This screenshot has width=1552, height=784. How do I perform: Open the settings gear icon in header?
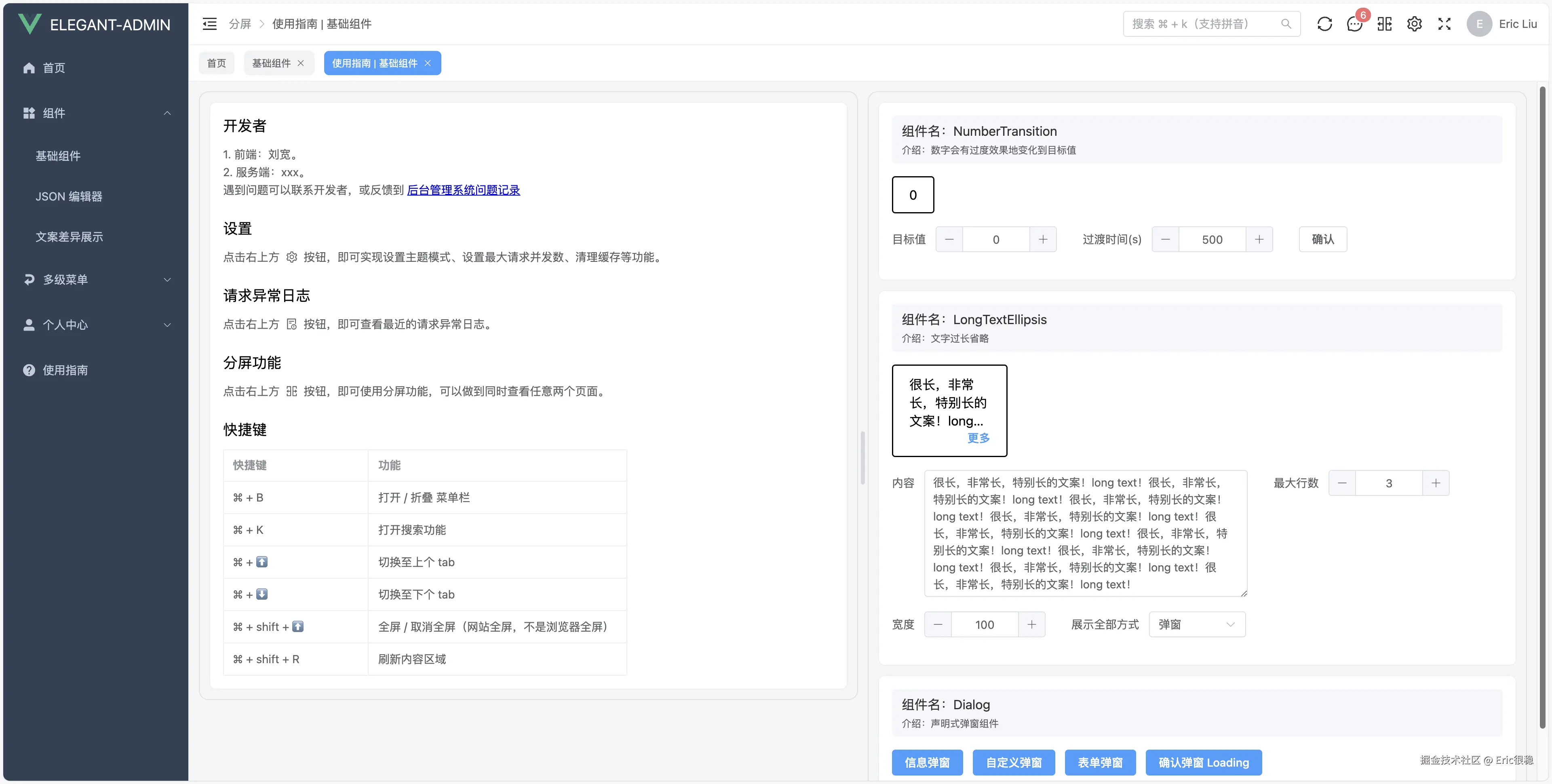pos(1414,24)
